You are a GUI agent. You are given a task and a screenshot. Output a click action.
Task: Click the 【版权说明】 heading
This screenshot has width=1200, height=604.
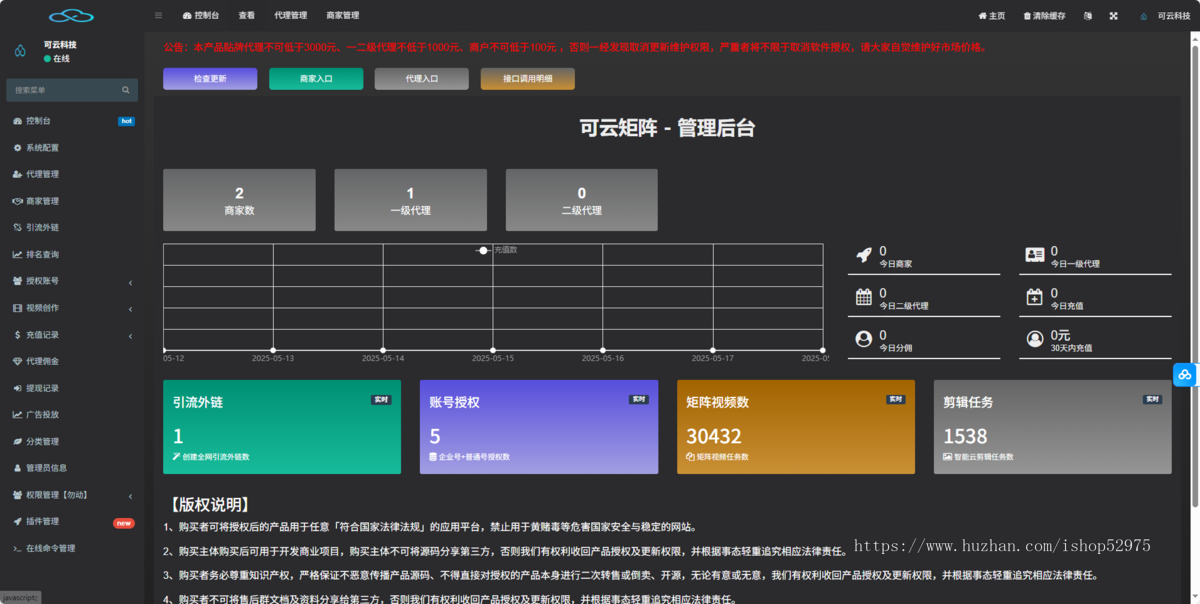[x=209, y=505]
